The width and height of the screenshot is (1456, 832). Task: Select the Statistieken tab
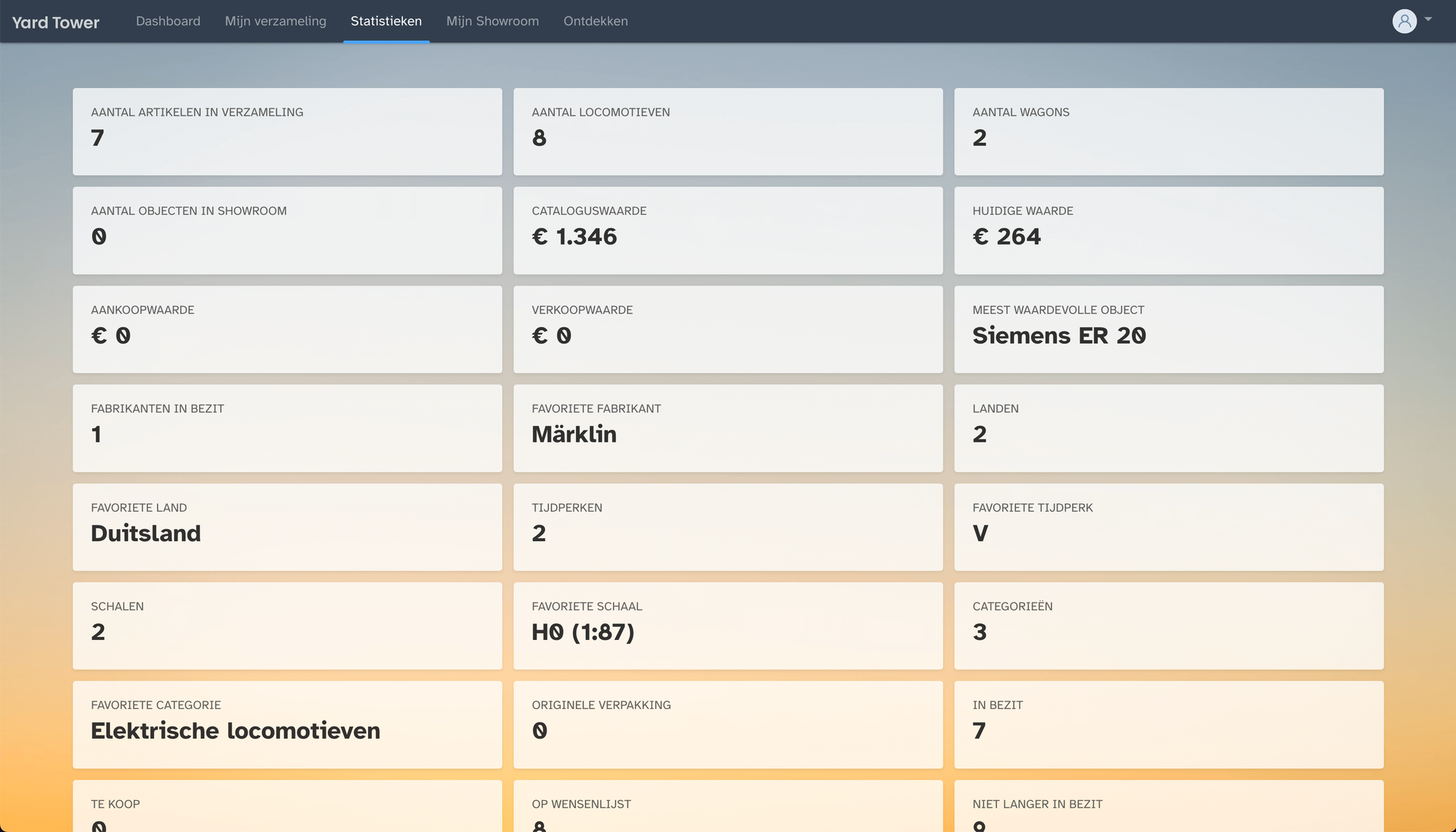pyautogui.click(x=385, y=21)
